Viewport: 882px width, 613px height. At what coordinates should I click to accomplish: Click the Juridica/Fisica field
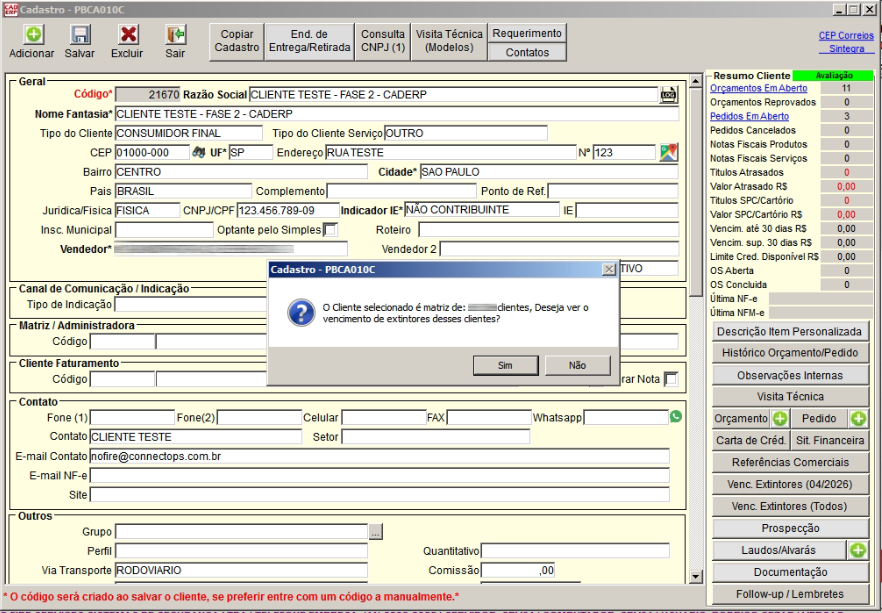(147, 210)
